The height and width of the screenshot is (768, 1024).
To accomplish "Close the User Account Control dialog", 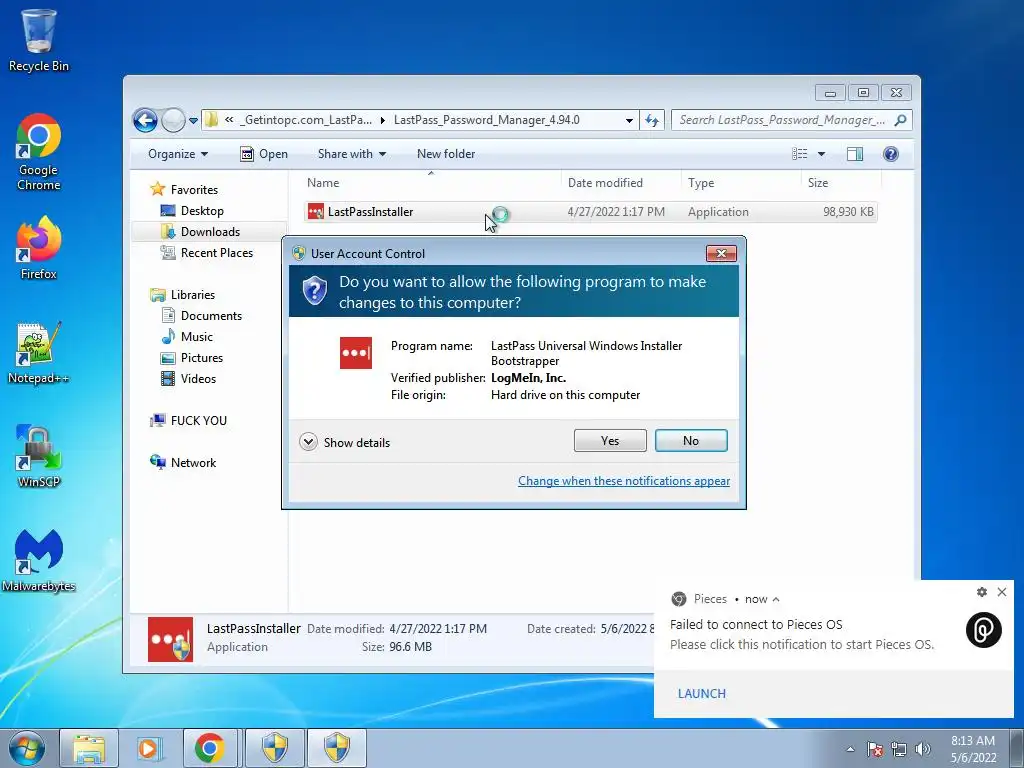I will click(721, 253).
